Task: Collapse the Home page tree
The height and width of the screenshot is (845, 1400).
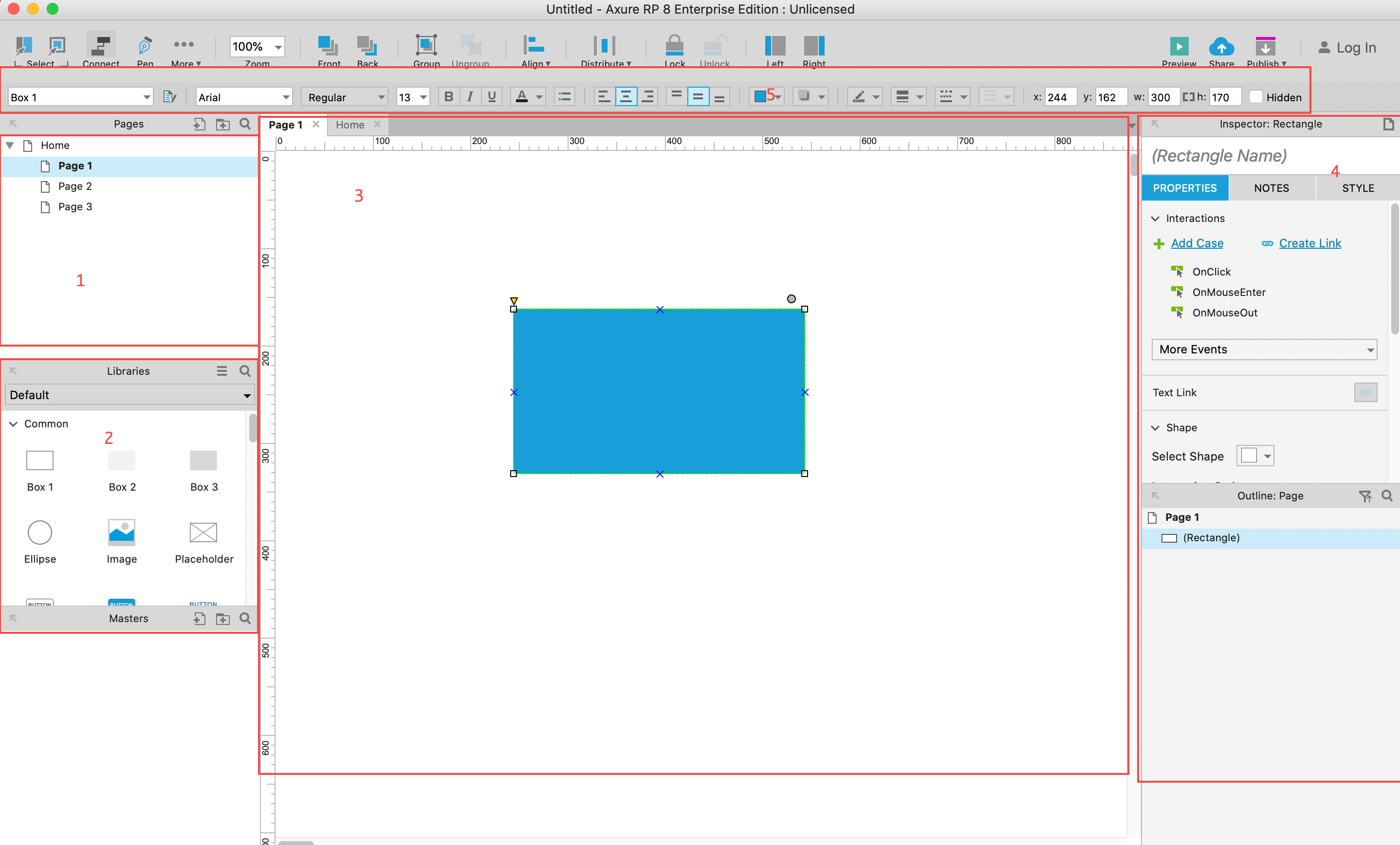Action: click(x=10, y=146)
